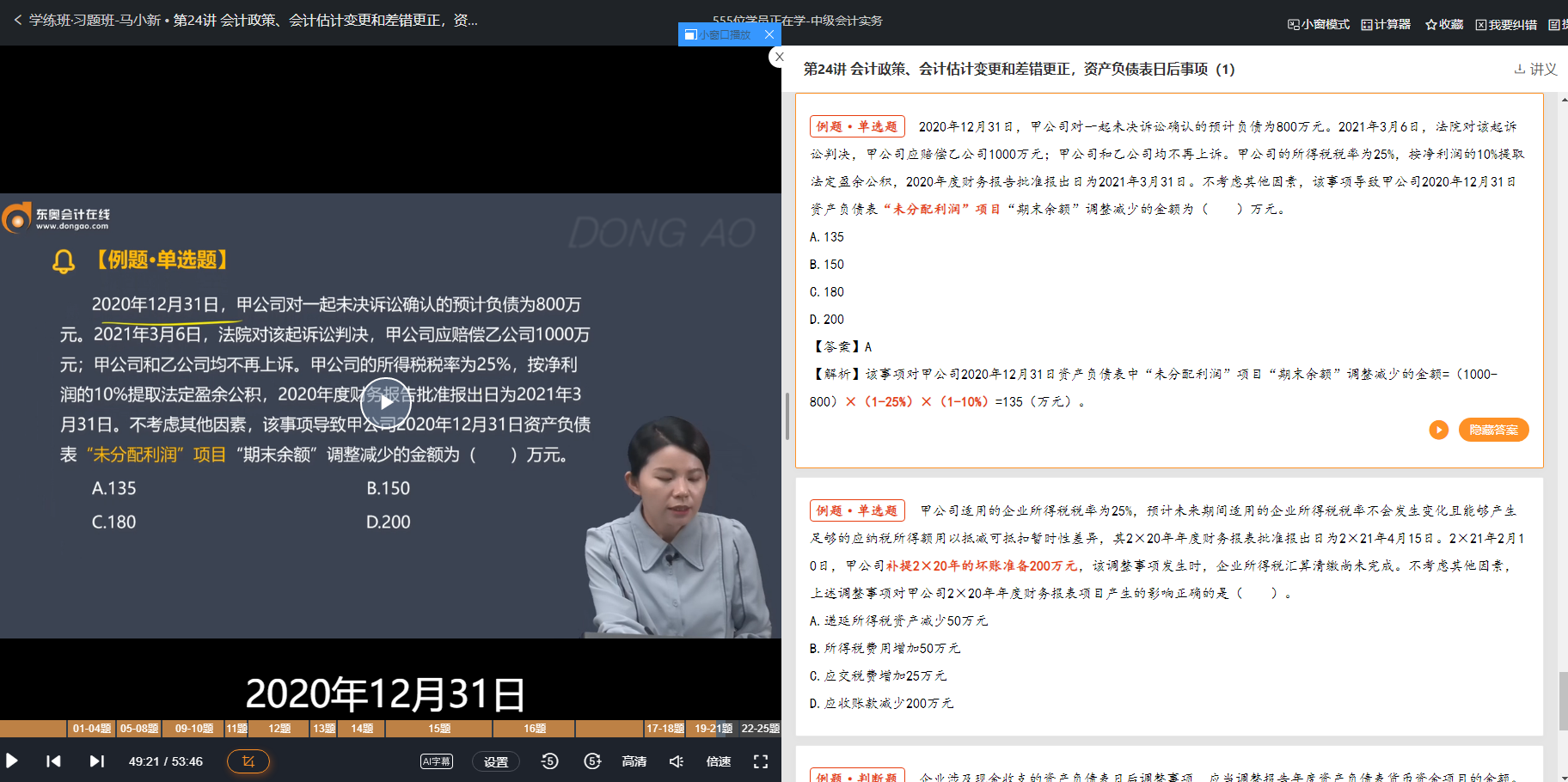Skip to the next video section
This screenshot has height=782, width=1568.
[x=97, y=761]
